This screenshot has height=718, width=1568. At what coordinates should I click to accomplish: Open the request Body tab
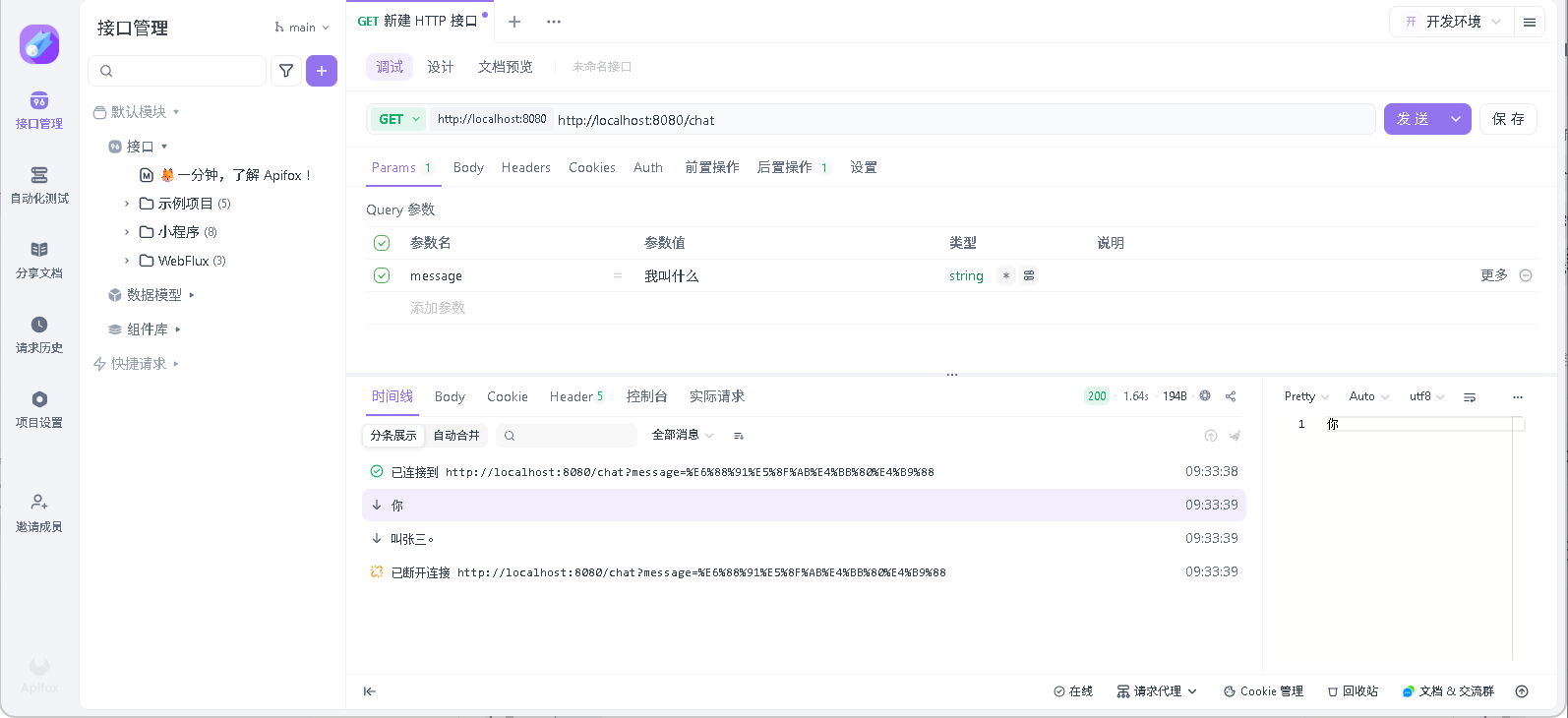(x=468, y=168)
